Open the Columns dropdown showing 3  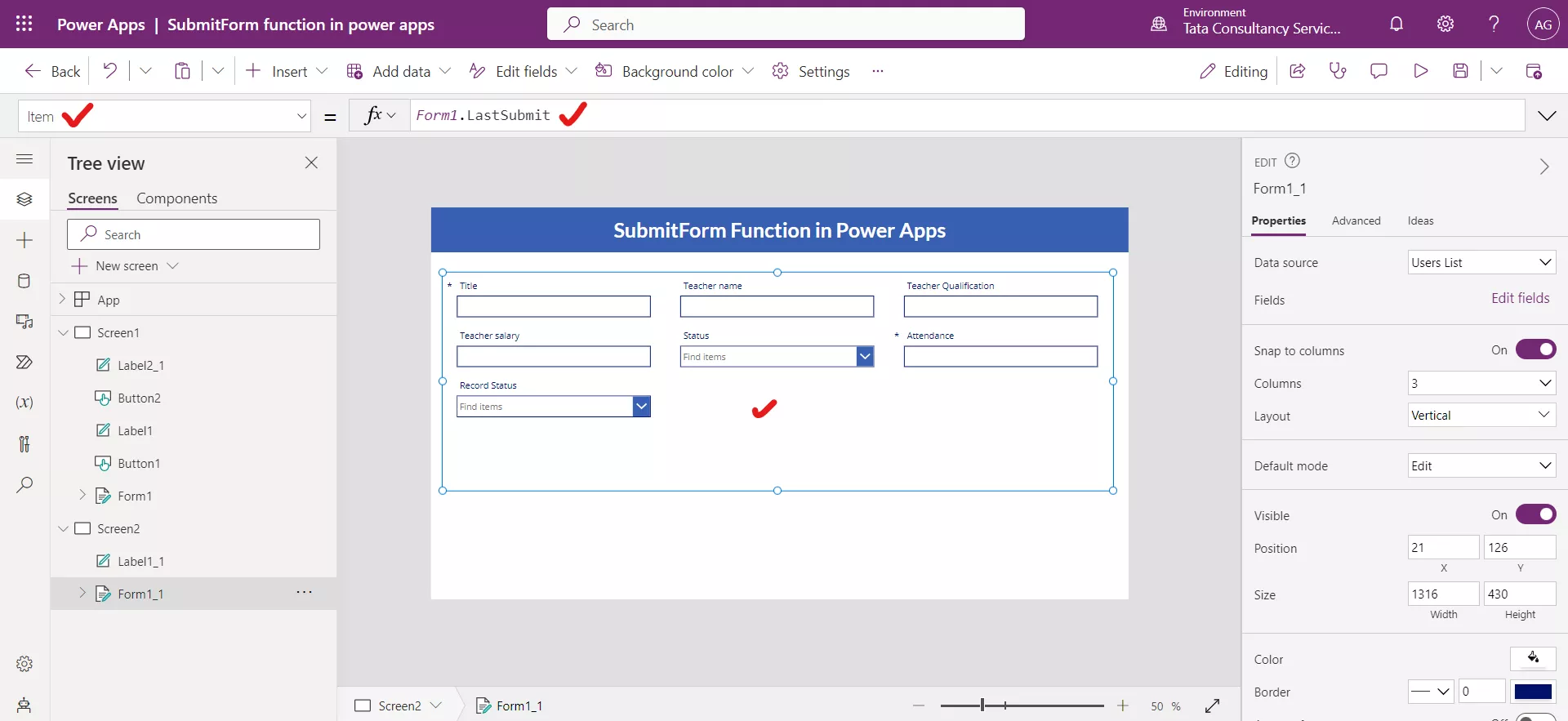(1481, 383)
